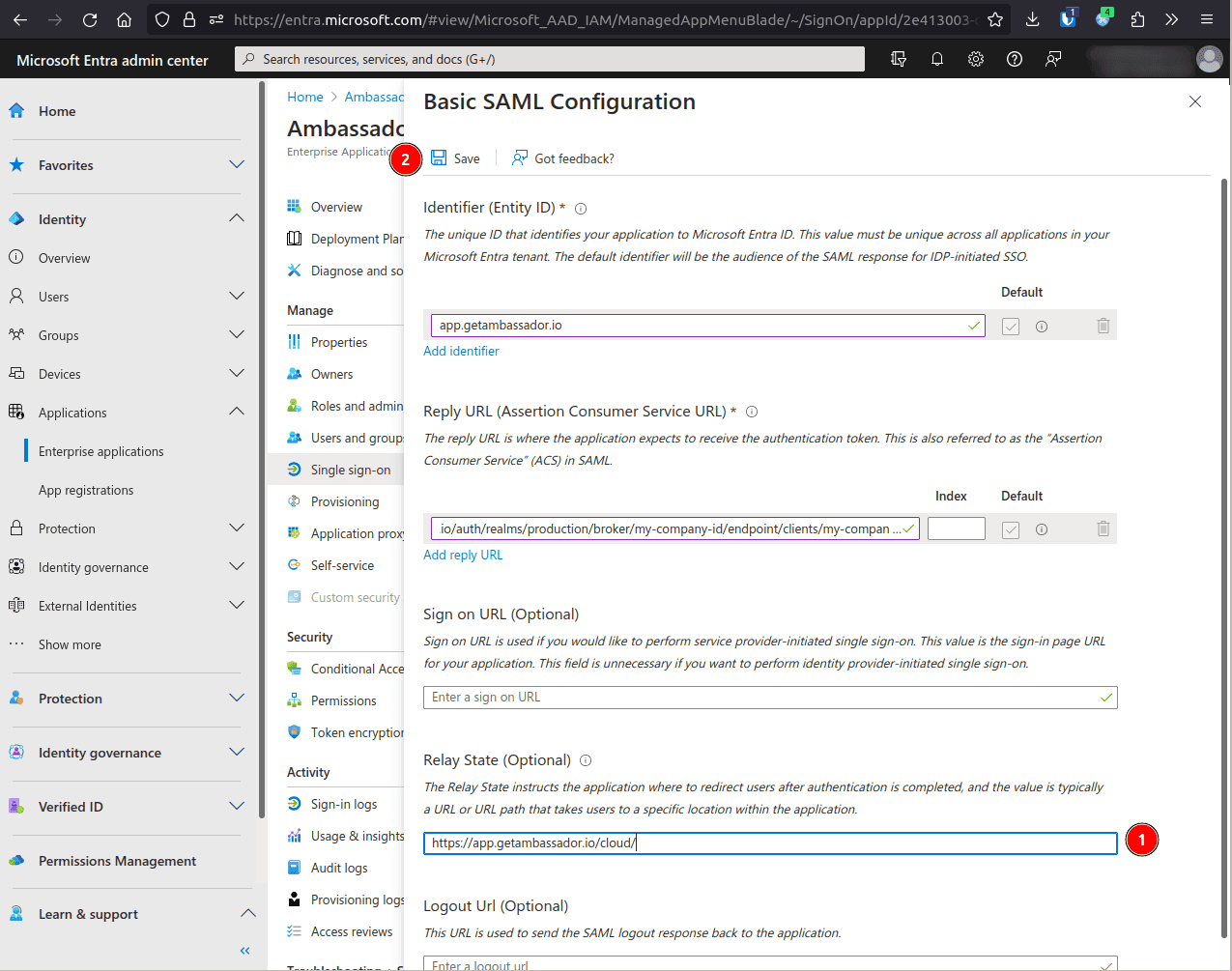Click browser home icon
The width and height of the screenshot is (1232, 971).
pyautogui.click(x=124, y=19)
